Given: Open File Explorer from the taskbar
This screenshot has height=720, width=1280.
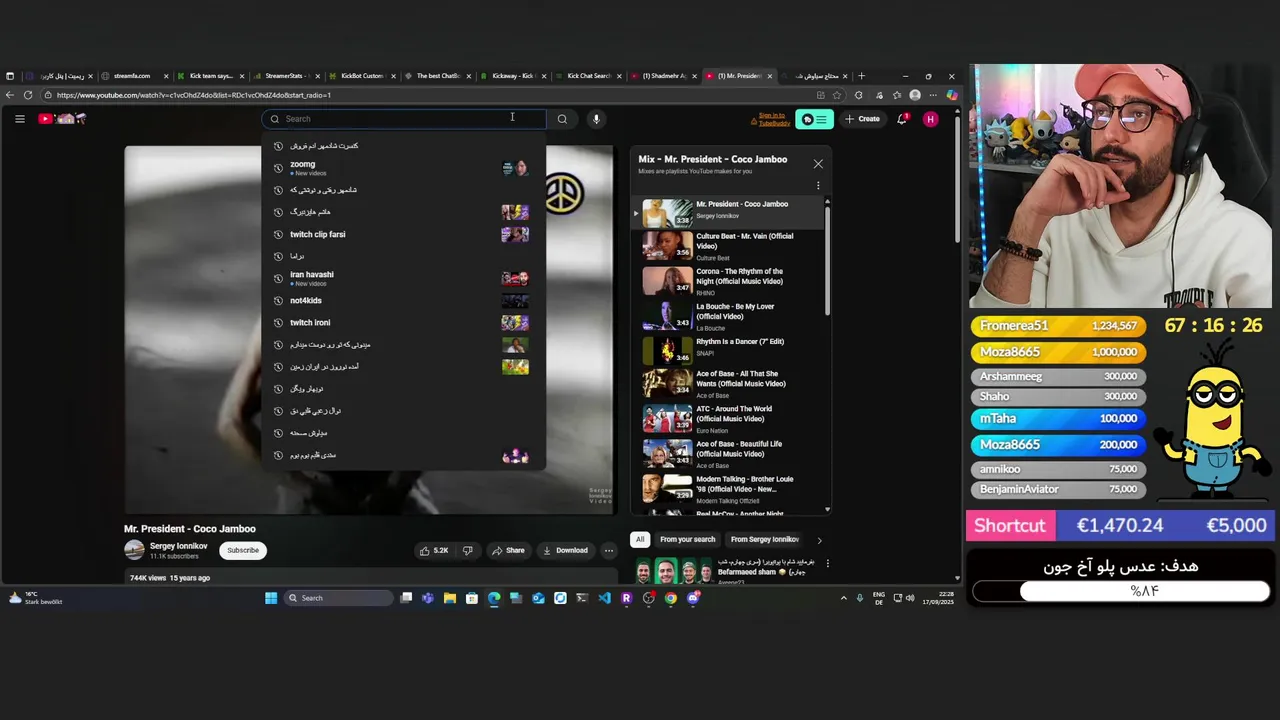Looking at the screenshot, I should (450, 598).
